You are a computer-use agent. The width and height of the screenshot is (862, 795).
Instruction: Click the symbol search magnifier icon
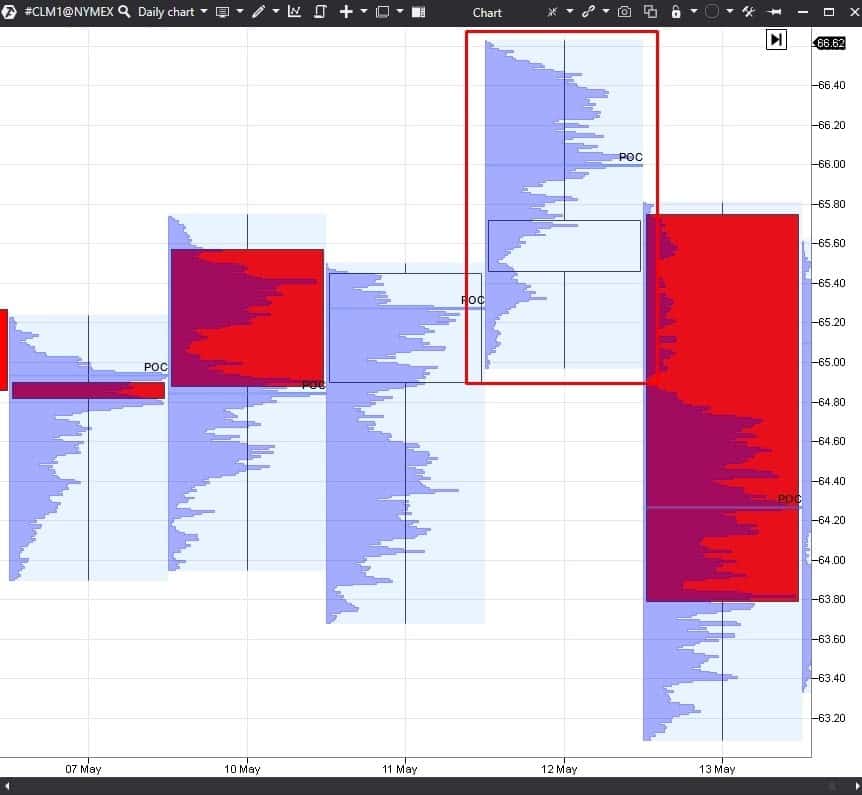coord(123,12)
